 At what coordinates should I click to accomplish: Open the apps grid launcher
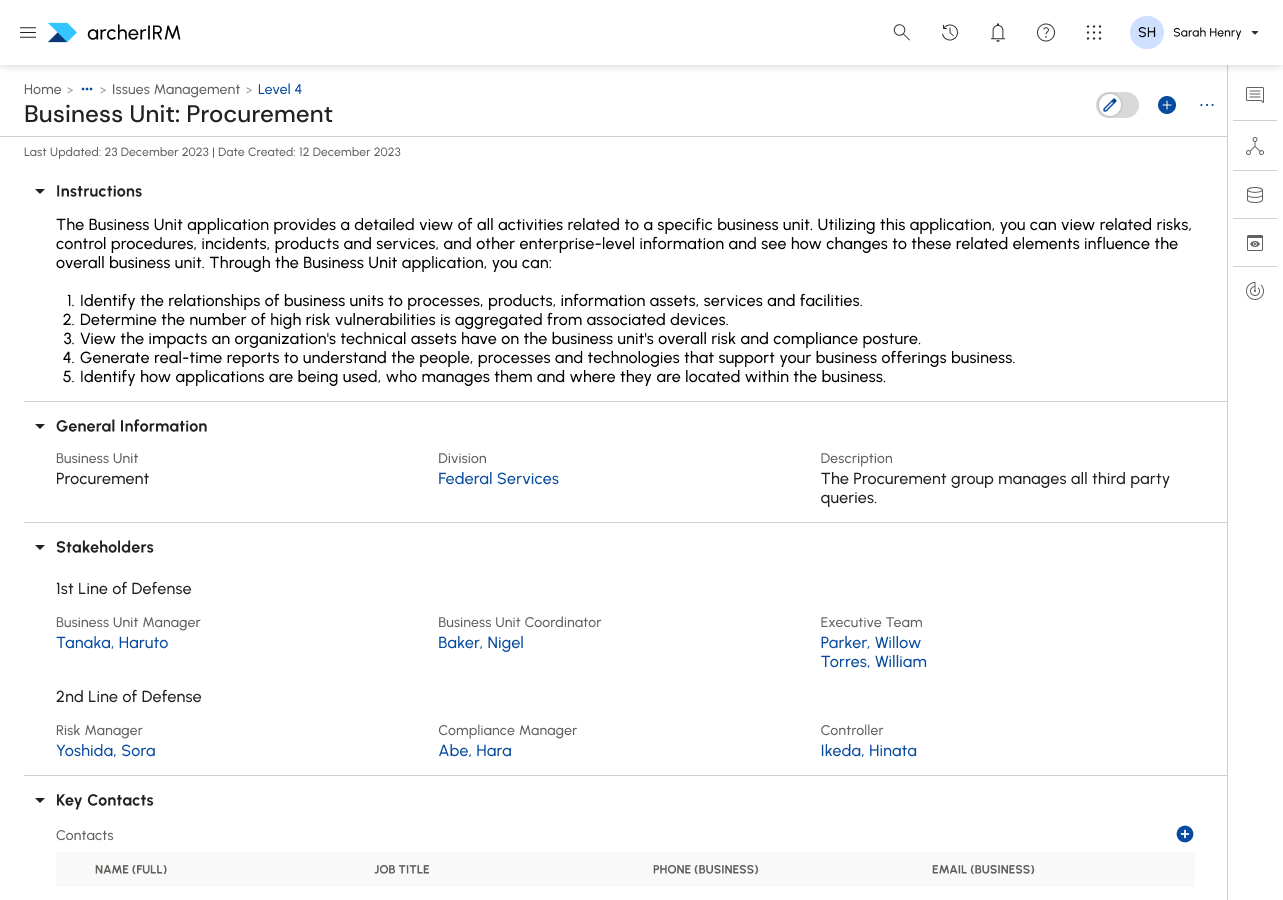tap(1094, 33)
